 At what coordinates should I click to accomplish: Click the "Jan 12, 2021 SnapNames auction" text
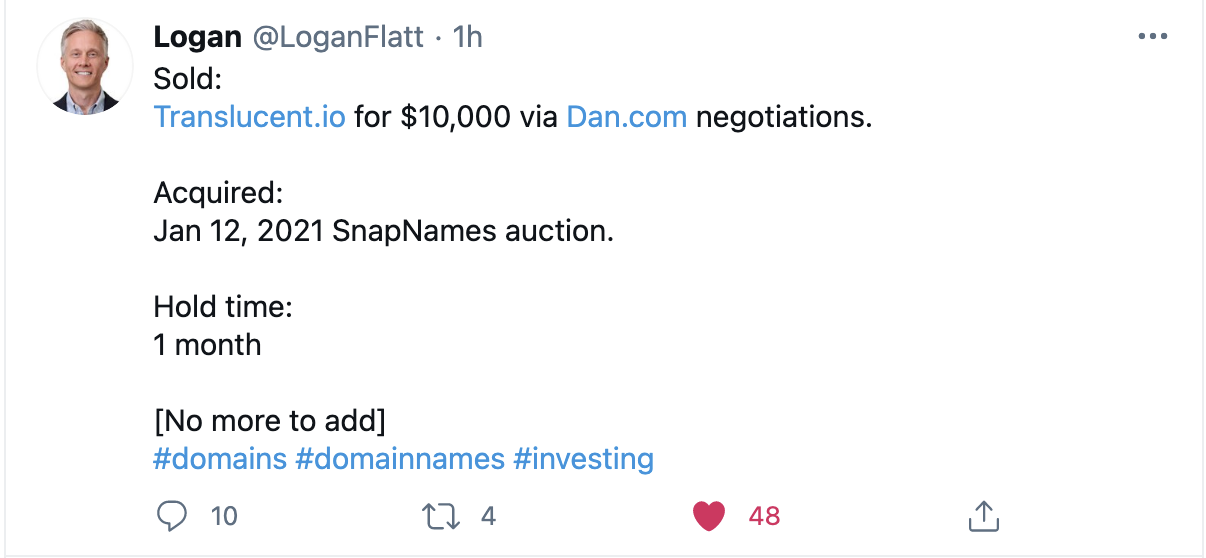point(383,231)
